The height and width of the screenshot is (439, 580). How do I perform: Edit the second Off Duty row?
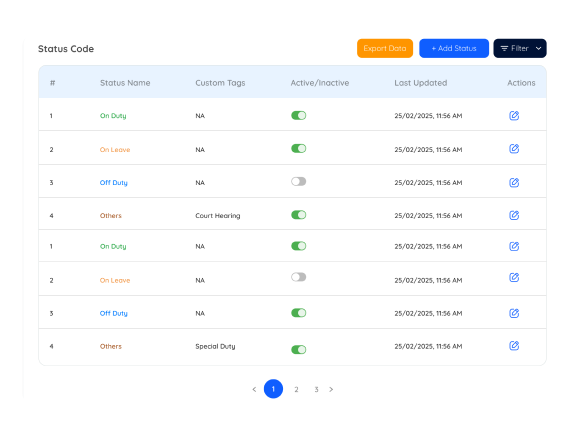pos(514,313)
